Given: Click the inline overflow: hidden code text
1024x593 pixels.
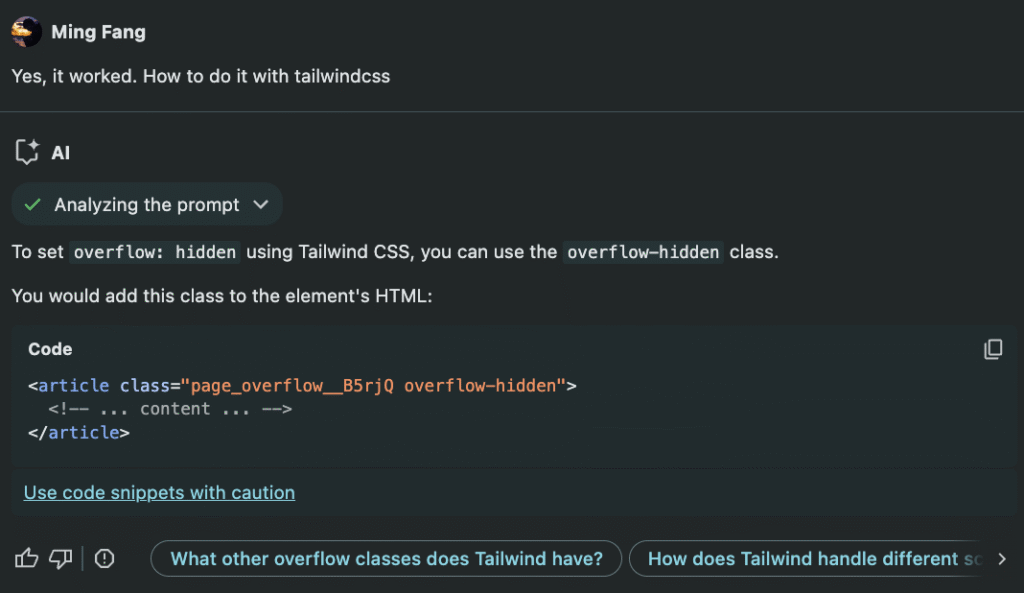Looking at the screenshot, I should pyautogui.click(x=155, y=252).
